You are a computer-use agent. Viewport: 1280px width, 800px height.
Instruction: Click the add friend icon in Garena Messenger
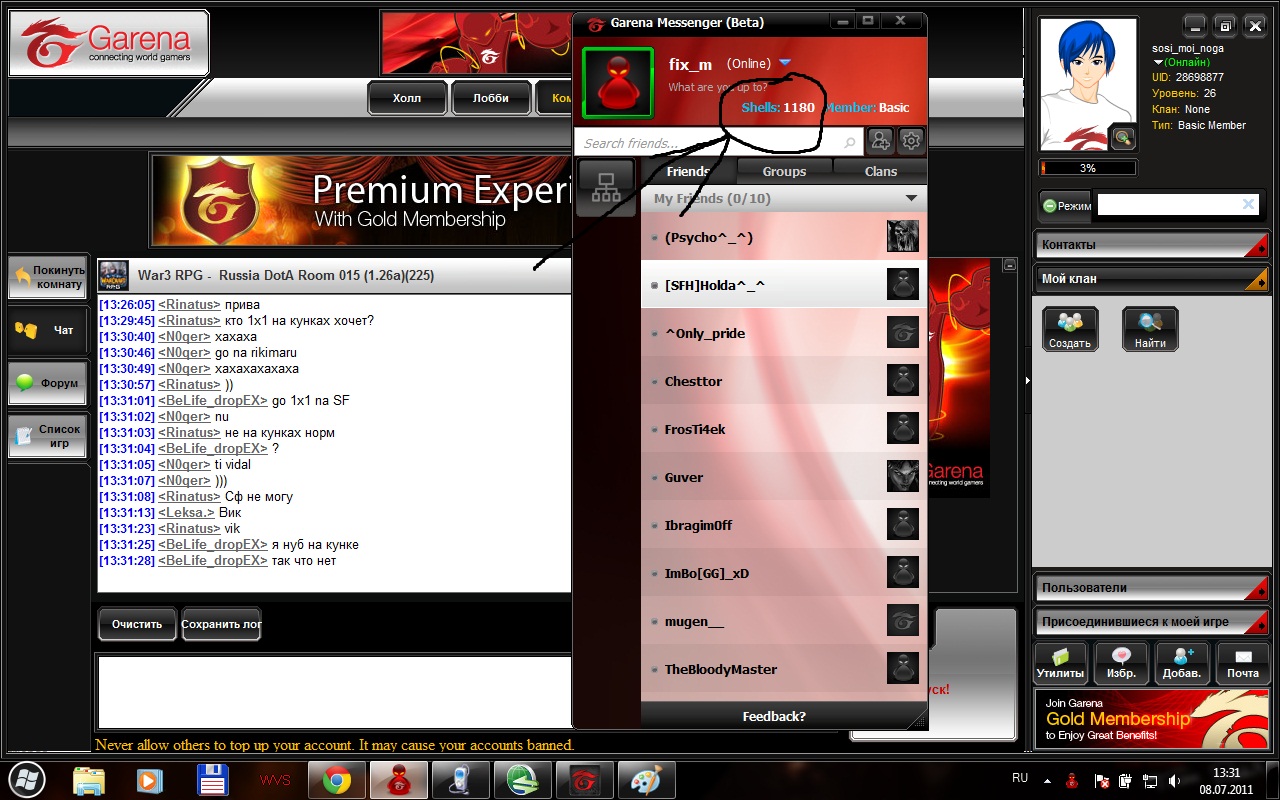[x=880, y=141]
